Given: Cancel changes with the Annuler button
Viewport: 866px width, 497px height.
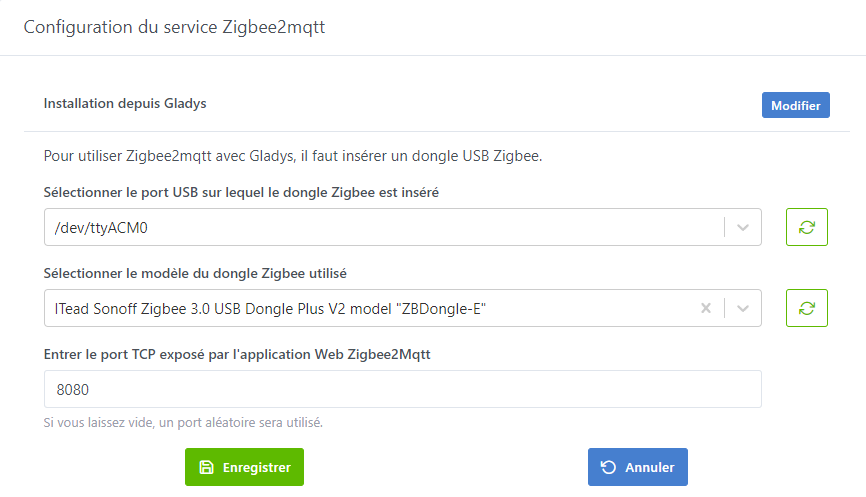Looking at the screenshot, I should pyautogui.click(x=638, y=467).
